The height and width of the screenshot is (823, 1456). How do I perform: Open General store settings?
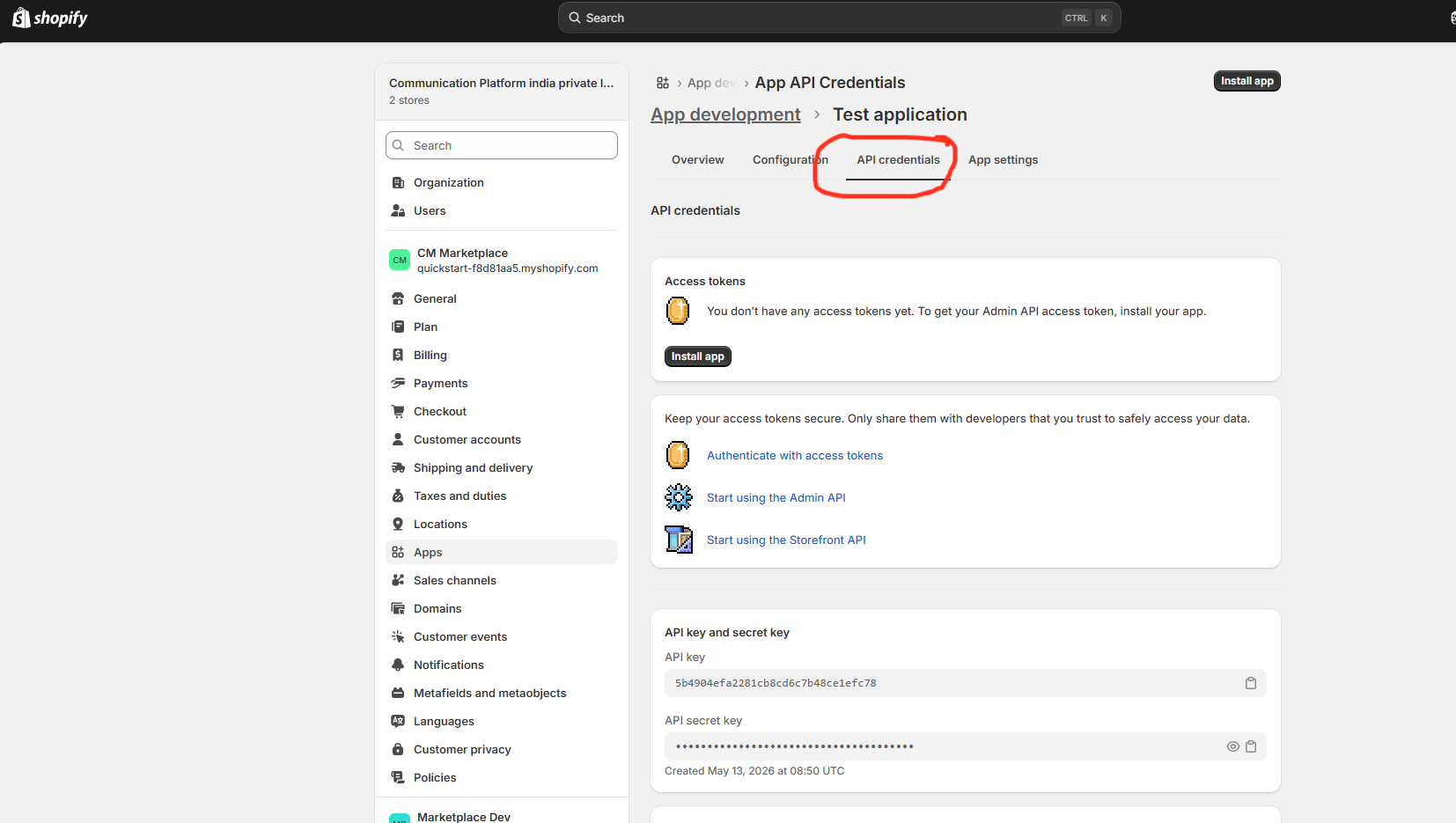click(x=502, y=298)
